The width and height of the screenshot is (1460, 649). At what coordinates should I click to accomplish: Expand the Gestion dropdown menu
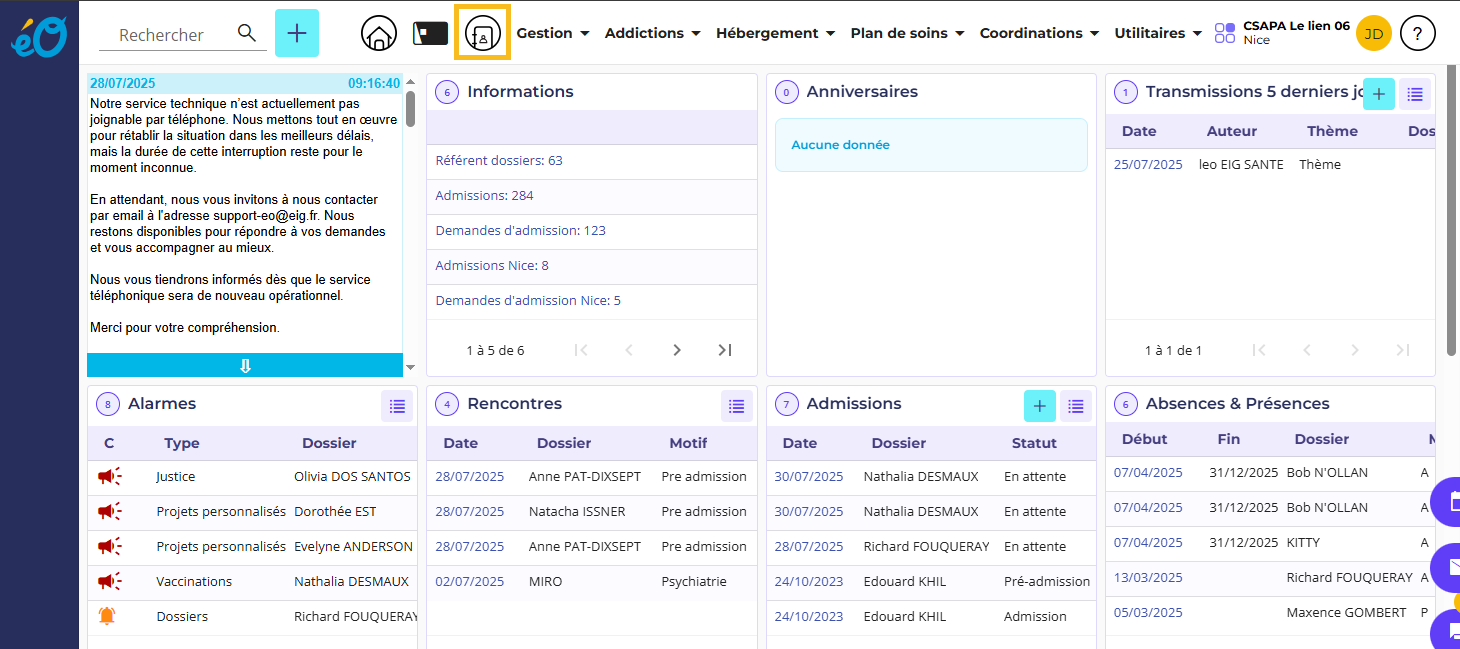click(x=552, y=33)
